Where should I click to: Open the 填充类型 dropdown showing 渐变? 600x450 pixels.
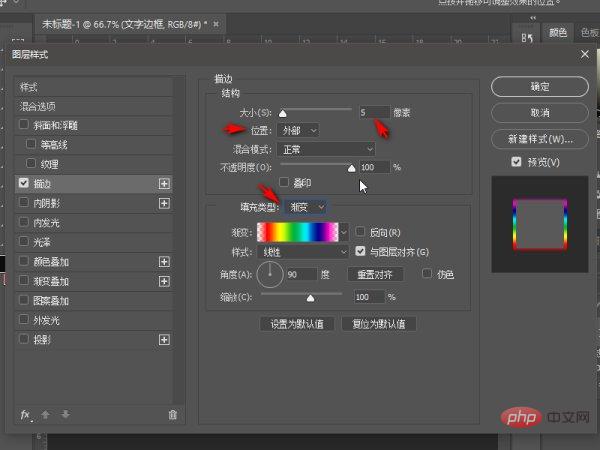[x=306, y=207]
